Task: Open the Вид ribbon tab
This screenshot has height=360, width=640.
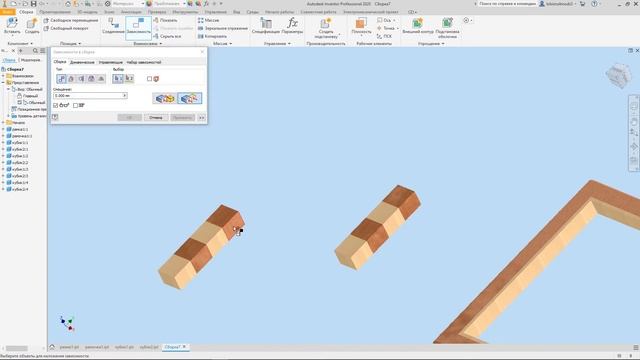Action: coord(236,12)
